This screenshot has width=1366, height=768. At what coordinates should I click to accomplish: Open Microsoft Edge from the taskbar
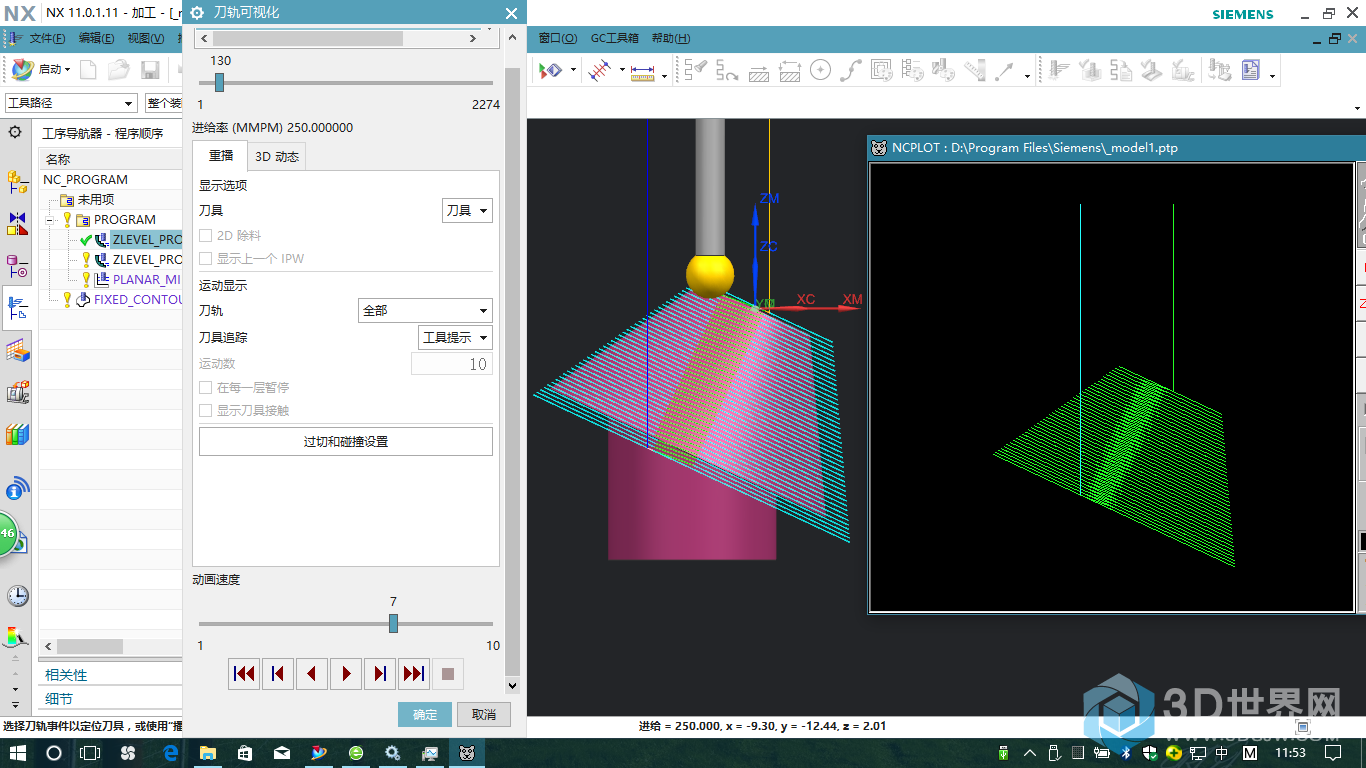pyautogui.click(x=170, y=752)
